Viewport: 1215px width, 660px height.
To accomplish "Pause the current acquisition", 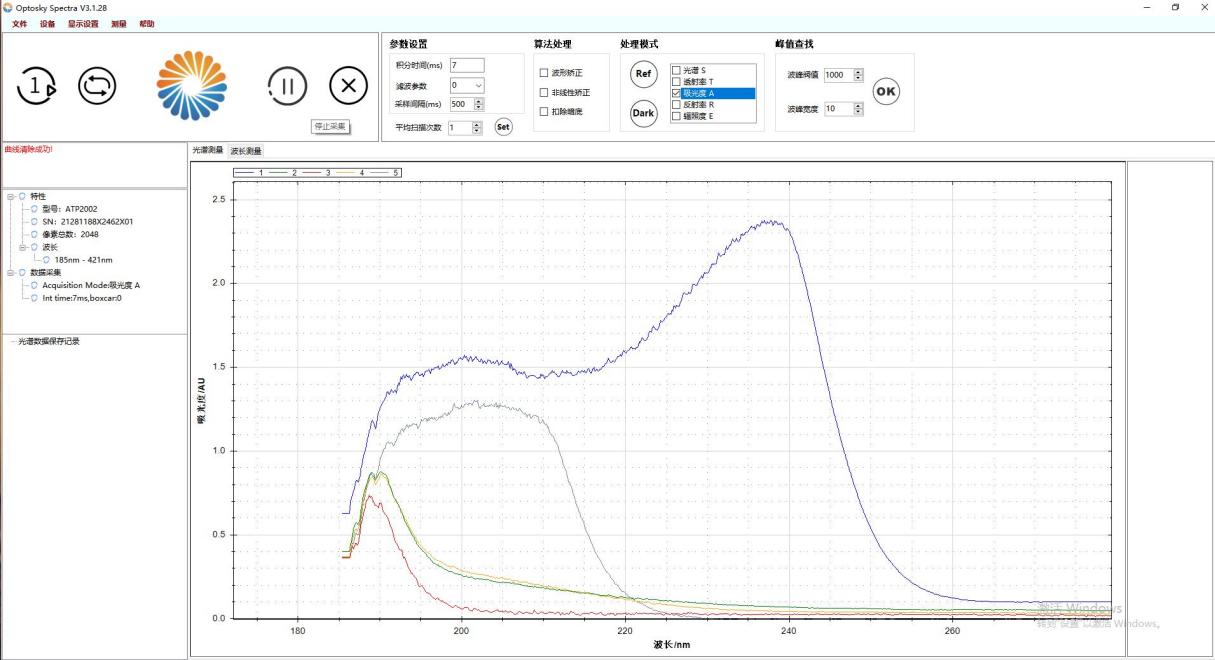I will (287, 87).
